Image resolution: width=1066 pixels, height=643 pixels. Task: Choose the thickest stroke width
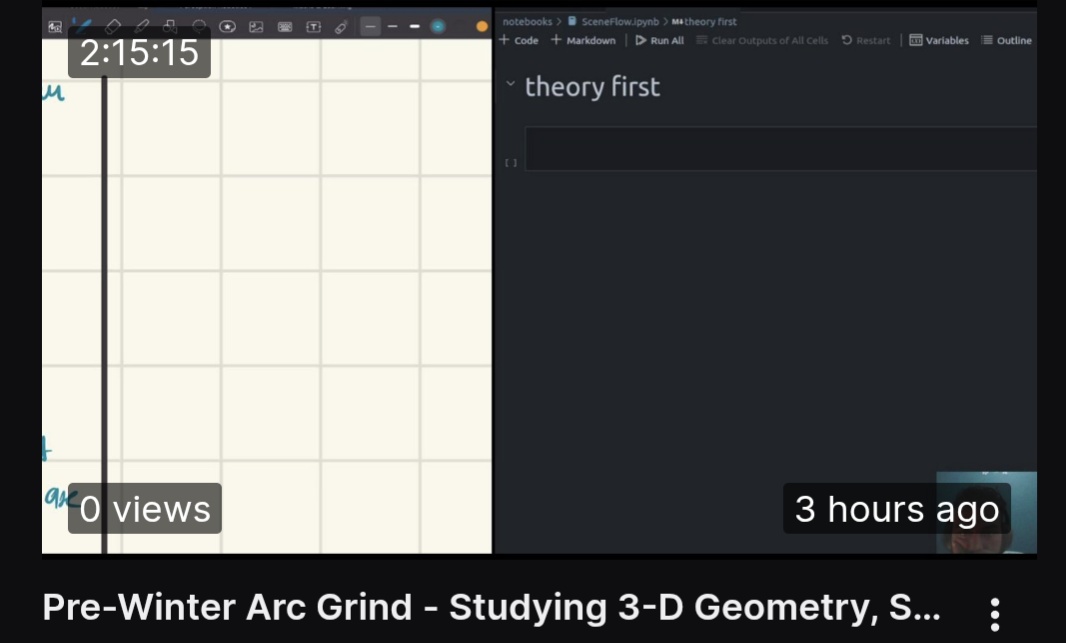tap(415, 27)
